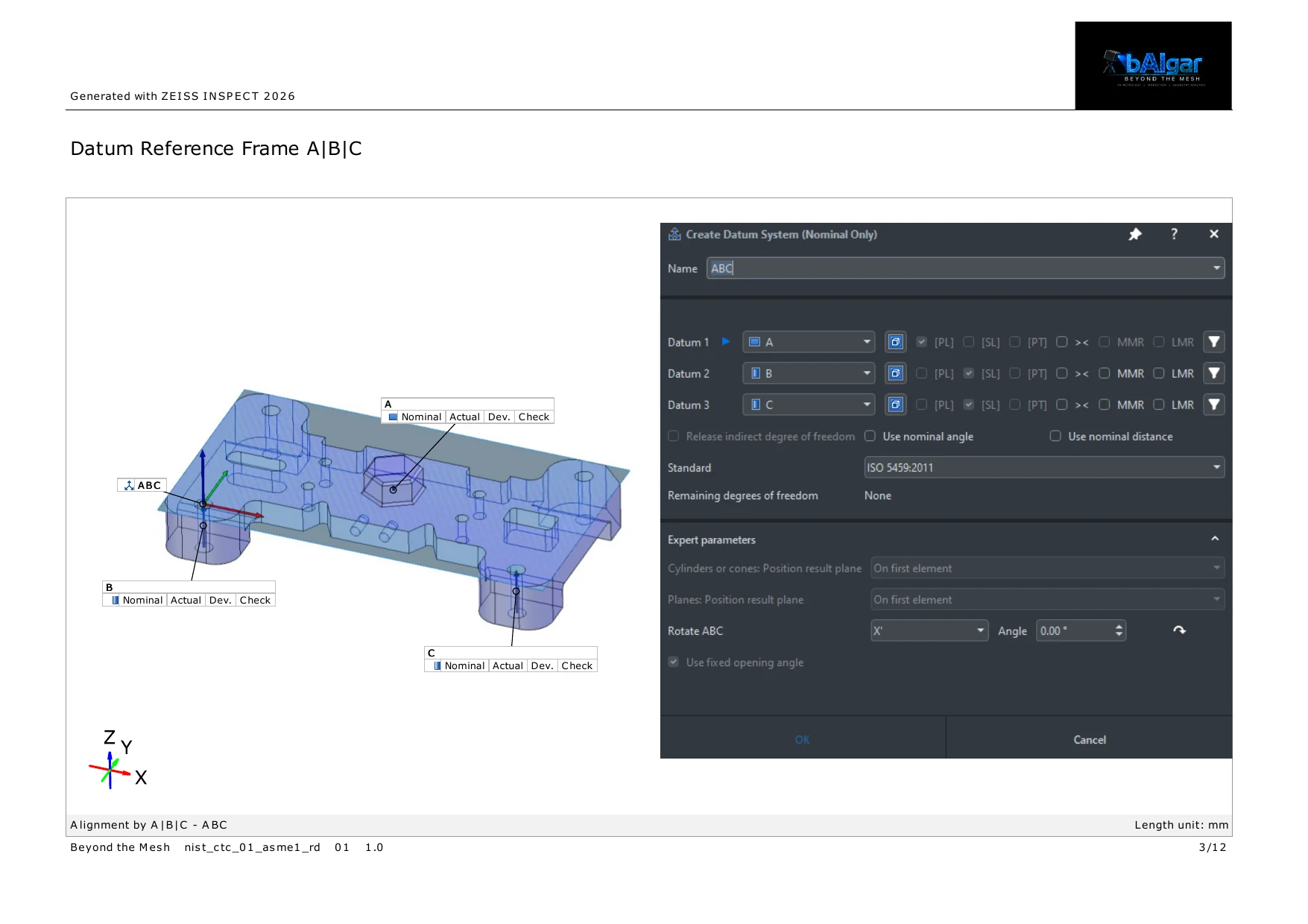This screenshot has width=1308, height=924.
Task: Open the Name dropdown arrow
Action: point(1216,268)
